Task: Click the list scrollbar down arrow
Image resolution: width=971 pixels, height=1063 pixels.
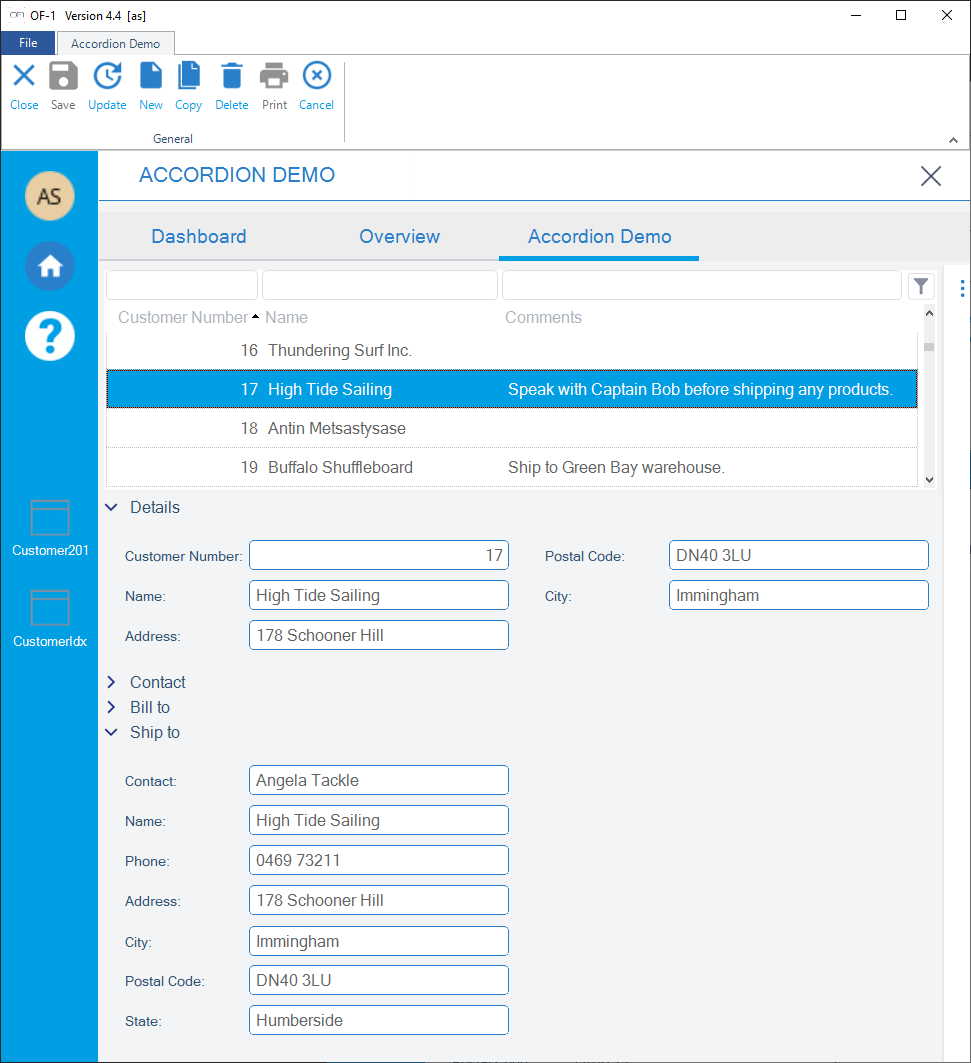Action: pos(929,479)
